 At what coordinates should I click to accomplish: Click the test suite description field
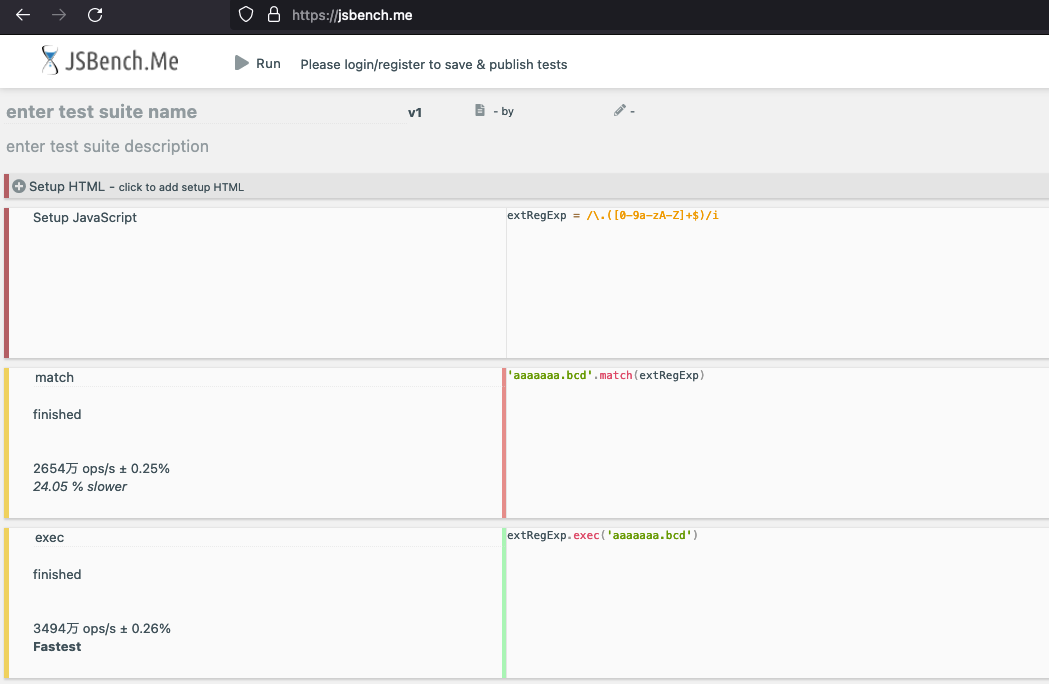click(x=200, y=146)
